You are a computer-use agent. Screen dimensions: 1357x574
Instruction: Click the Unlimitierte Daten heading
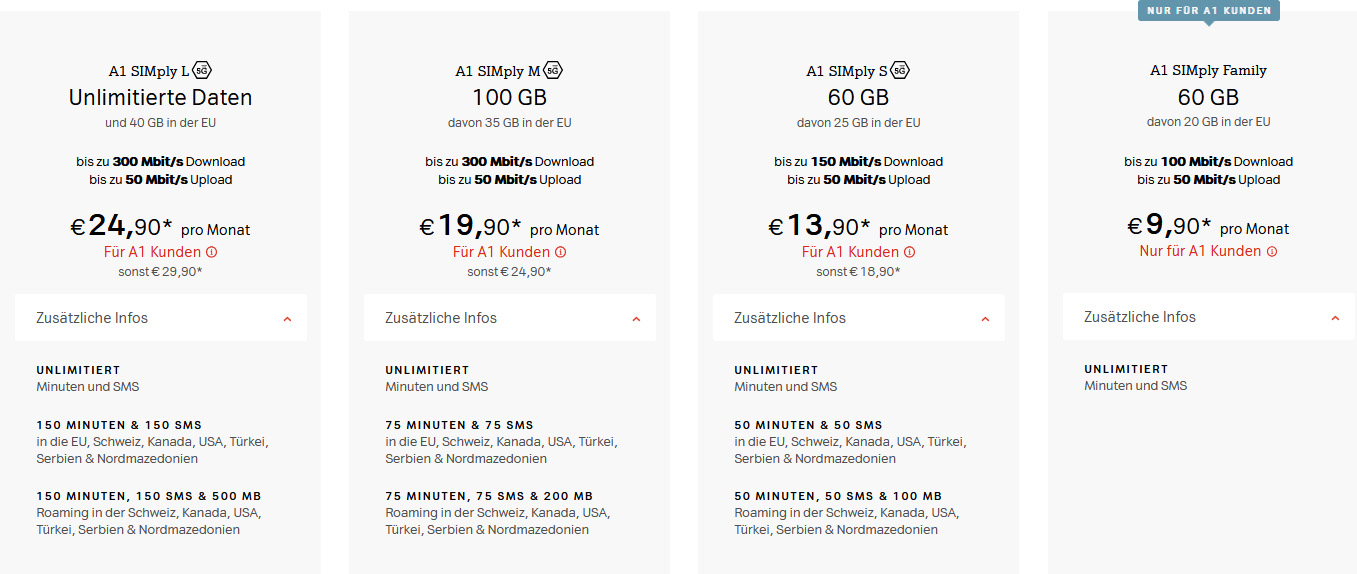160,97
